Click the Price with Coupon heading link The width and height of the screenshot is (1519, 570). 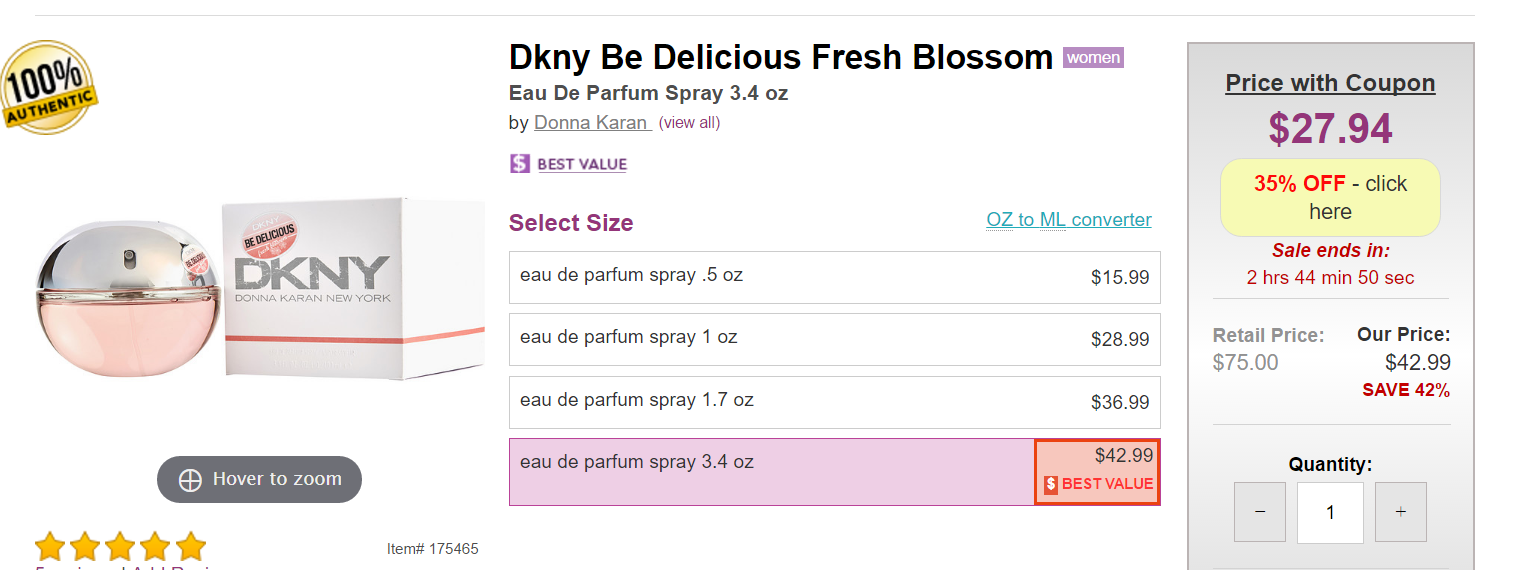[1330, 83]
